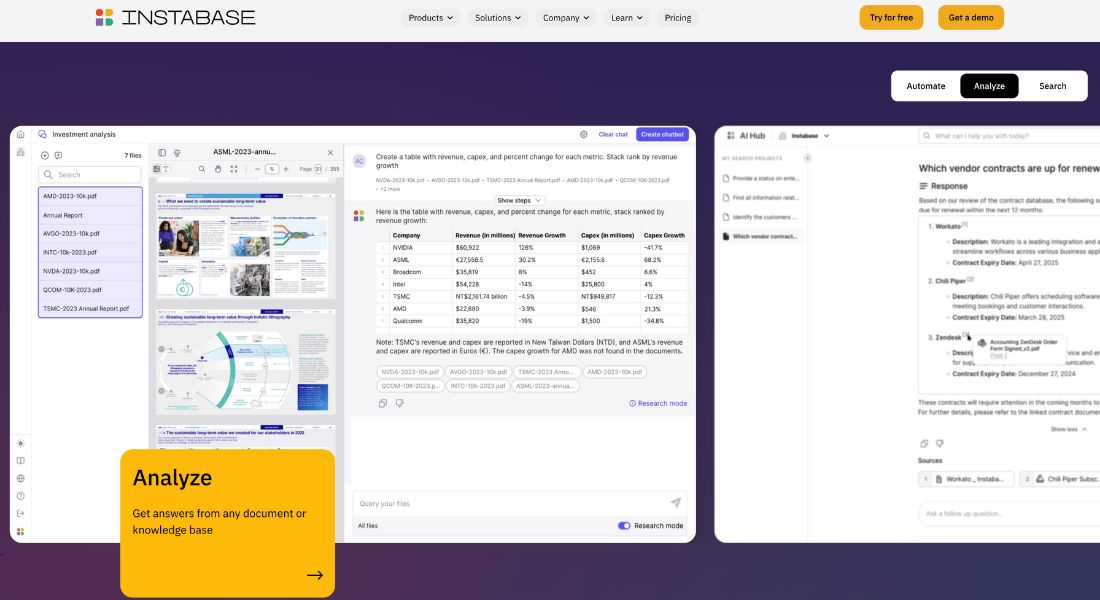Go to the Pricing page
Image resolution: width=1100 pixels, height=600 pixels.
(678, 18)
